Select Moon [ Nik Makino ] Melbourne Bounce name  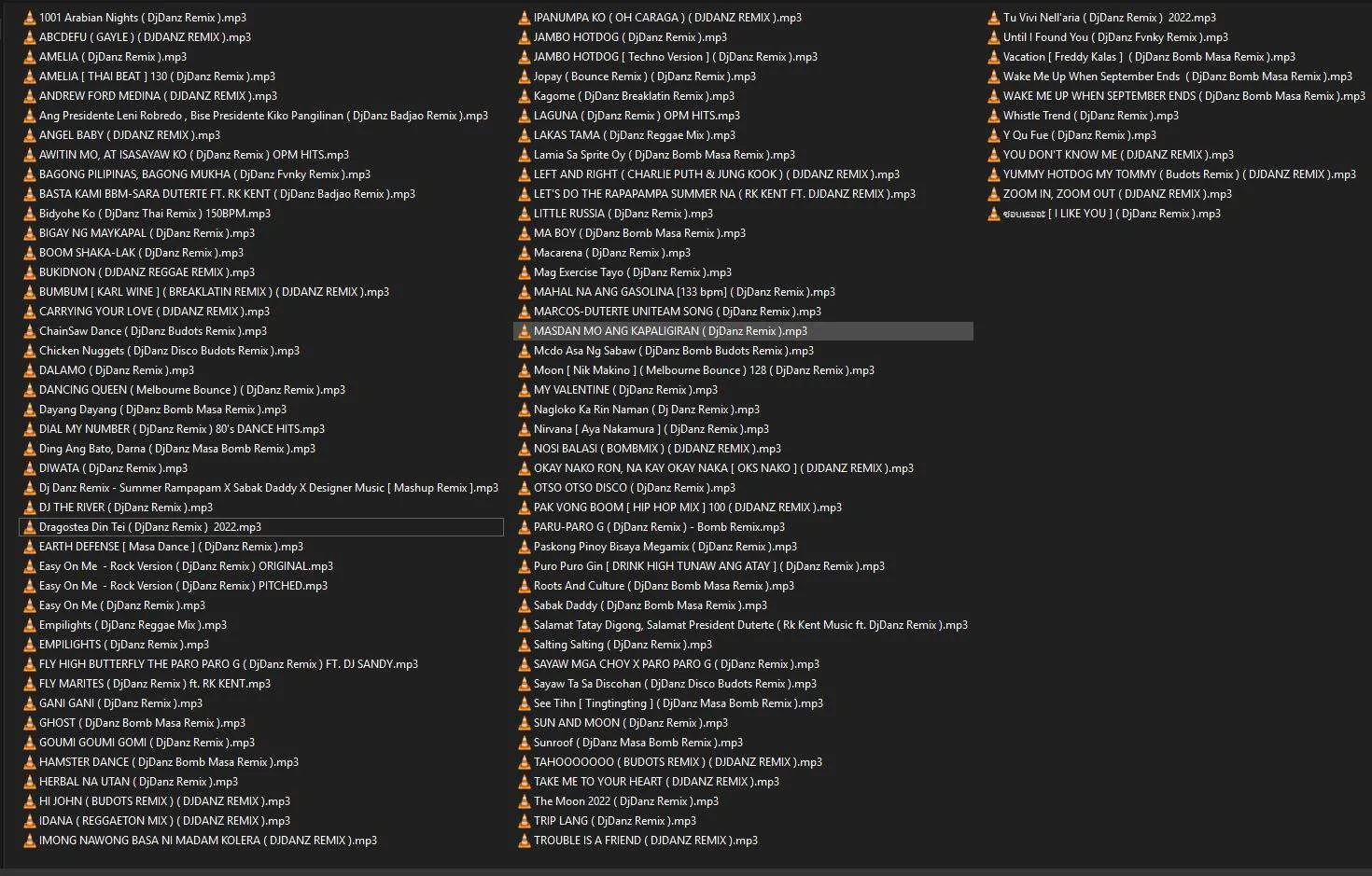click(x=704, y=370)
